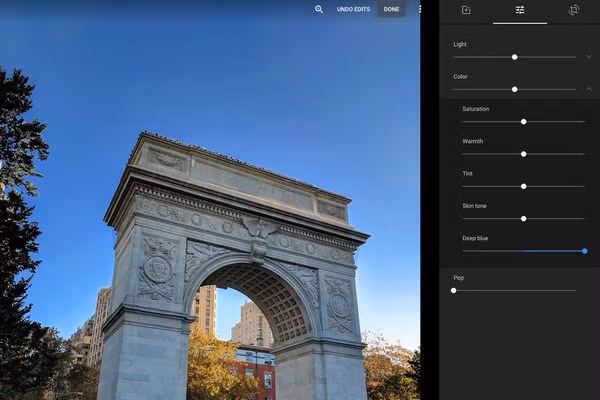
Task: Click the Warmth slider handle
Action: 523,154
